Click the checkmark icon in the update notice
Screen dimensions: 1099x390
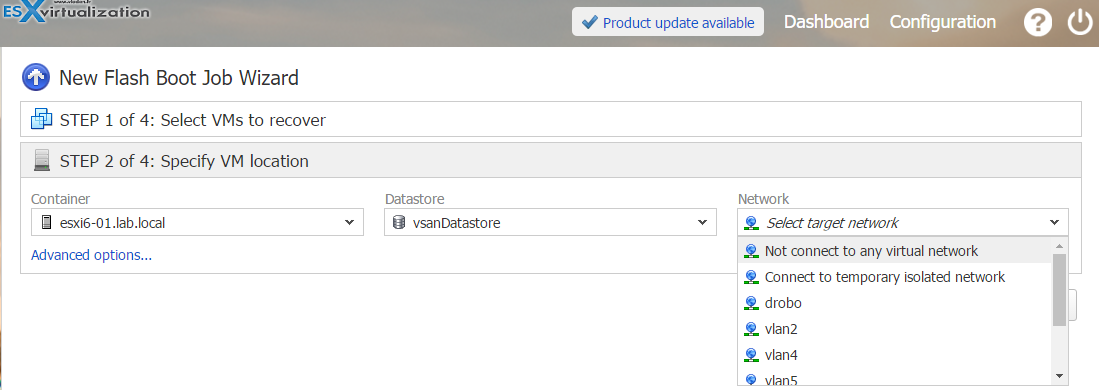589,22
